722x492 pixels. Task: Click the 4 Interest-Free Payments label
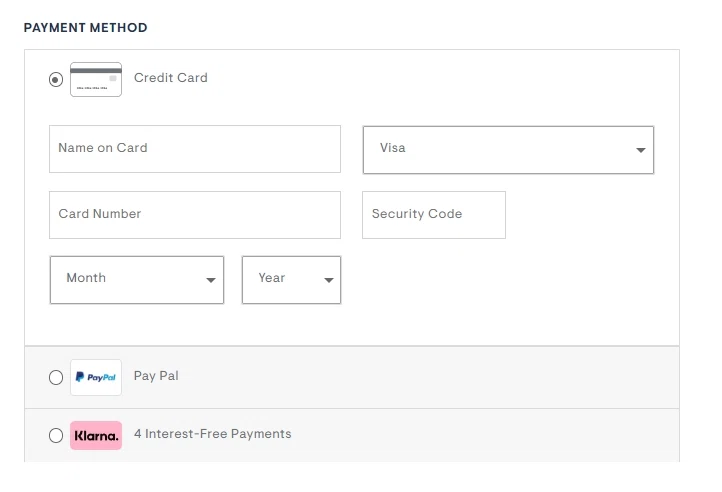pyautogui.click(x=213, y=434)
